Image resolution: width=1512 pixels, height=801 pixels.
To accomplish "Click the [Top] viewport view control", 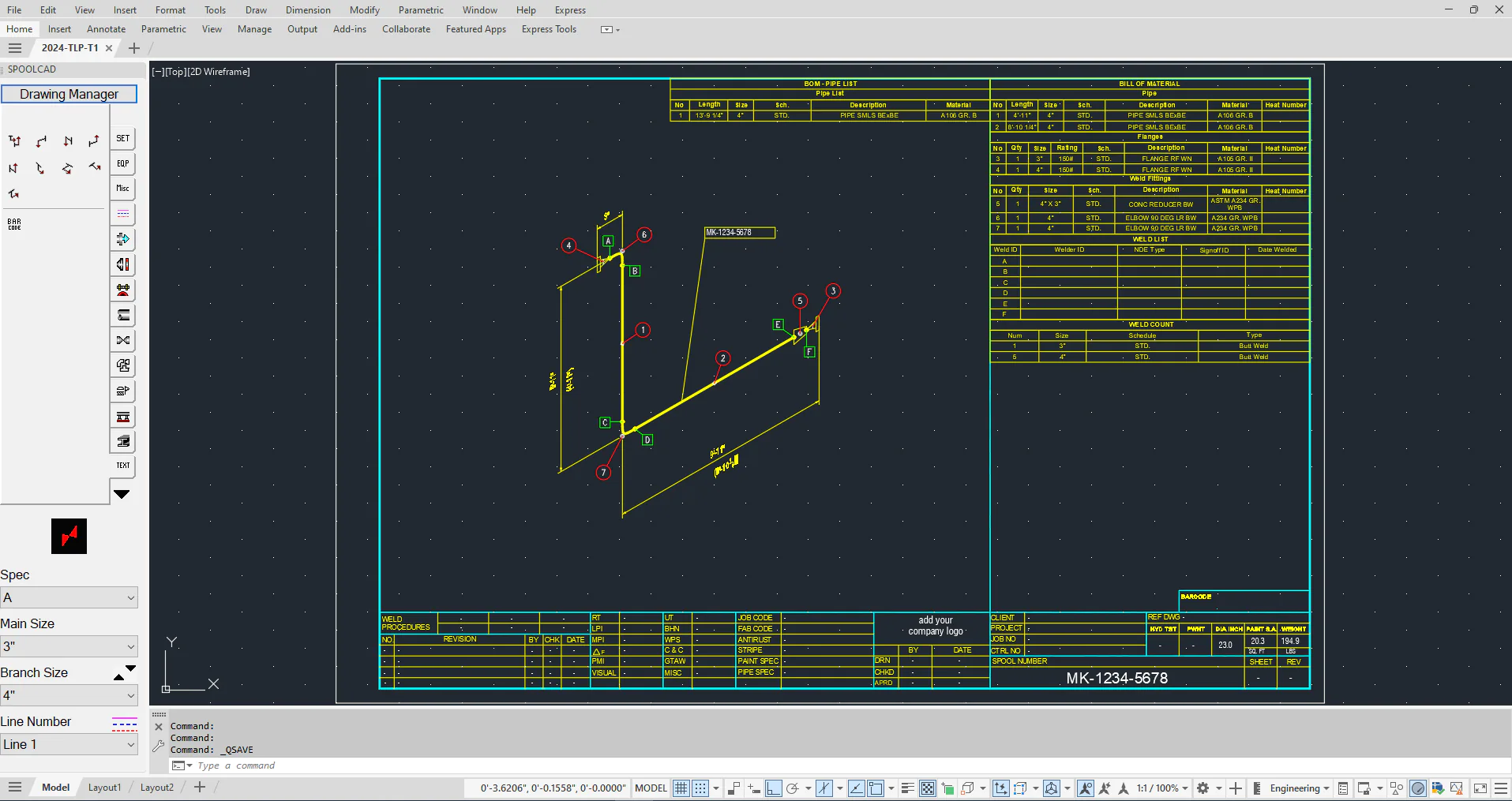I will 175,72.
